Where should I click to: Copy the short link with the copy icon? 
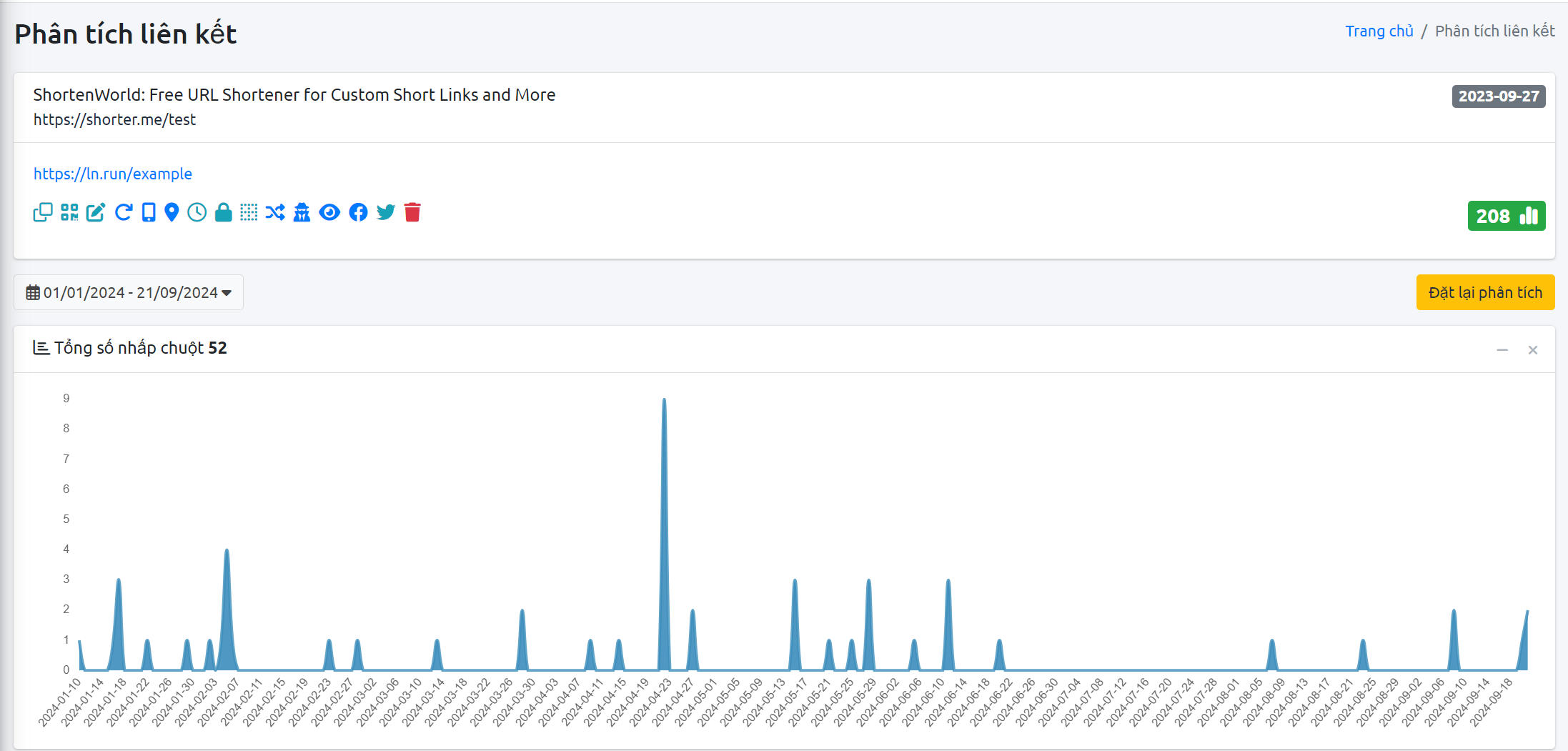43,212
